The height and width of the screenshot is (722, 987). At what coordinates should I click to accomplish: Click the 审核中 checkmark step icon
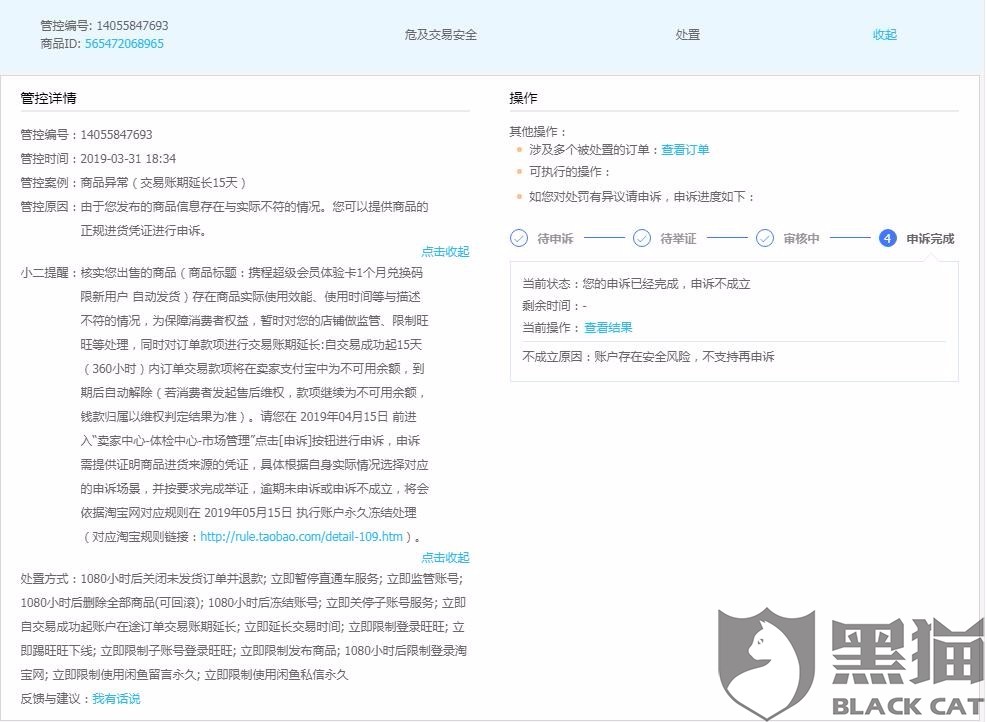[x=766, y=238]
